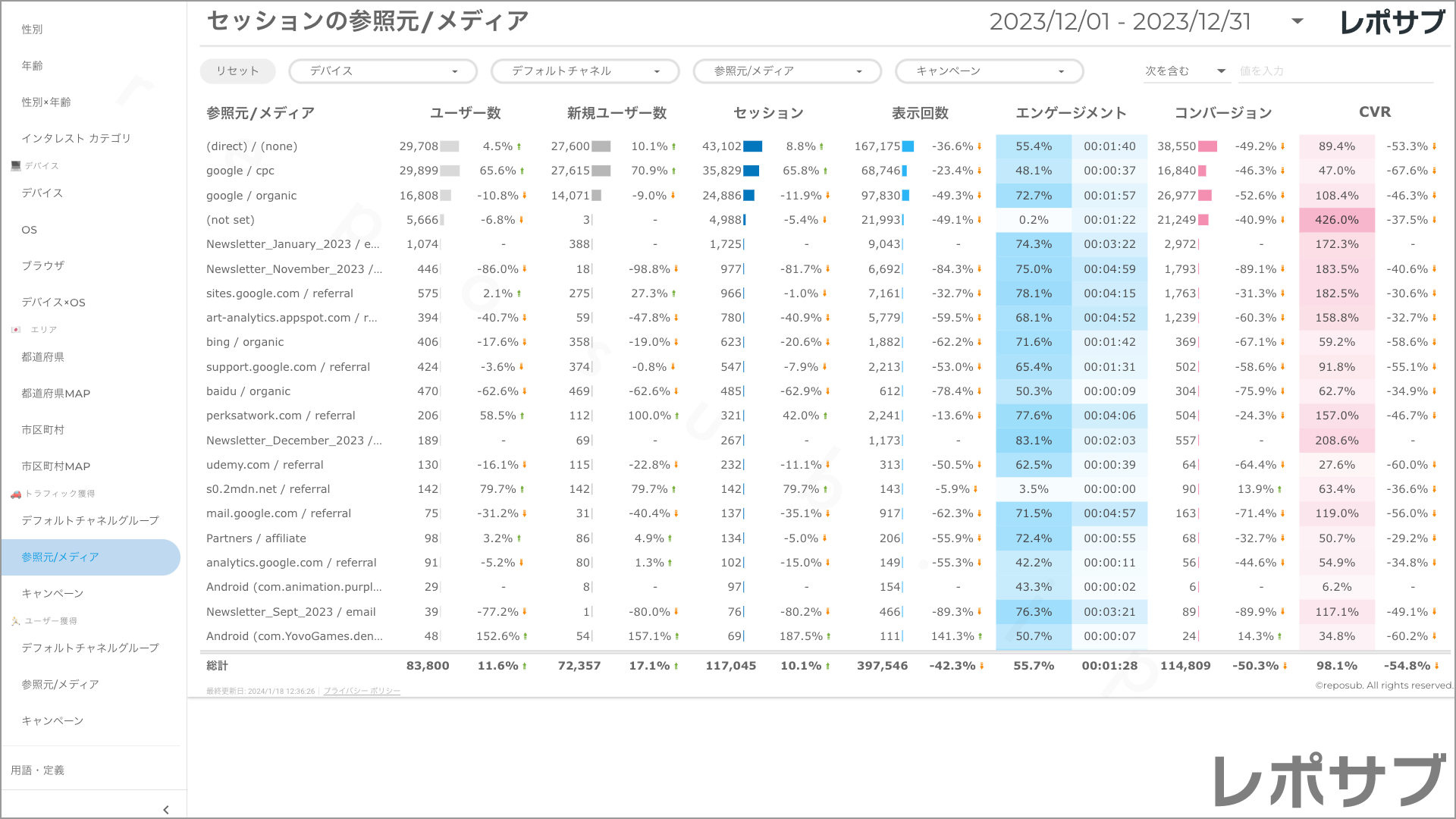The image size is (1456, 819).
Task: Click the 値を入力 search field
Action: pyautogui.click(x=1335, y=71)
